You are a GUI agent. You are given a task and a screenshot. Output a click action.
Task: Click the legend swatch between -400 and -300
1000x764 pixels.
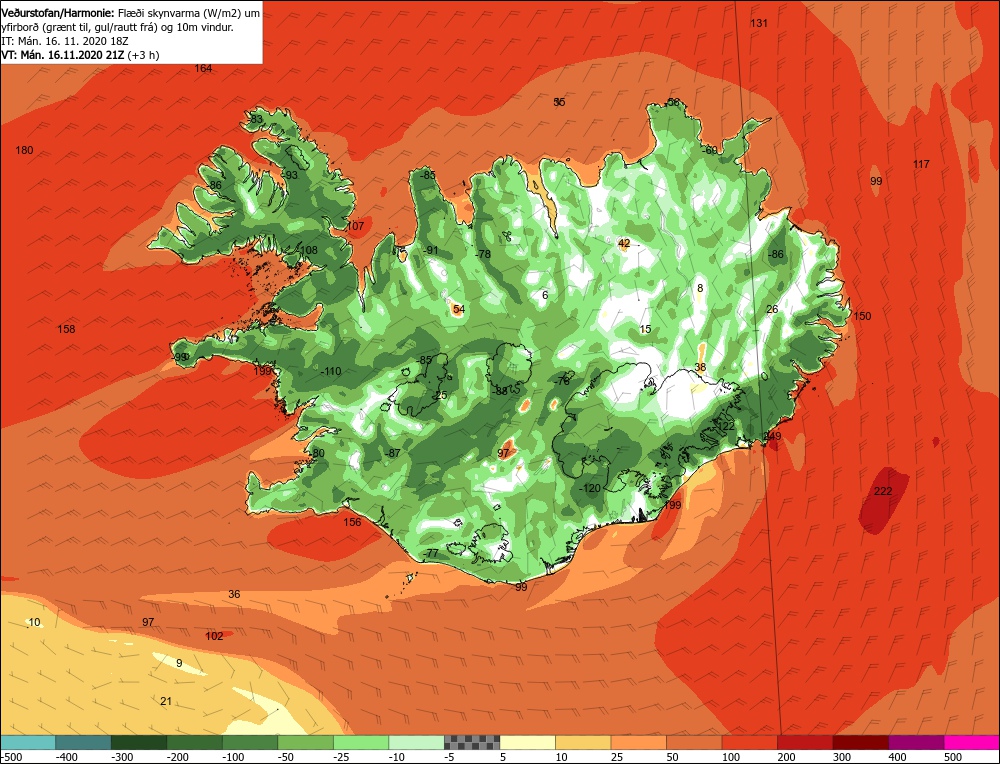tap(84, 742)
